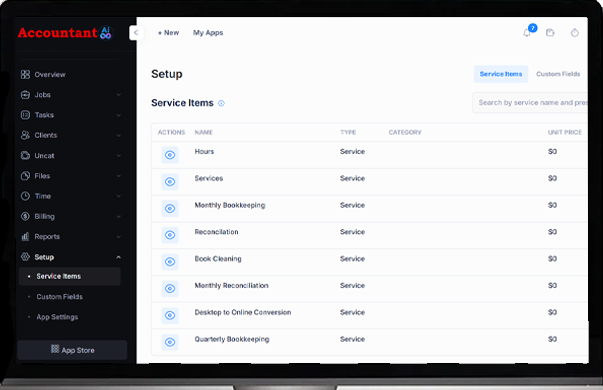Screen dimensions: 603x390
Task: Click the info icon beside Service Items heading
Action: click(222, 103)
